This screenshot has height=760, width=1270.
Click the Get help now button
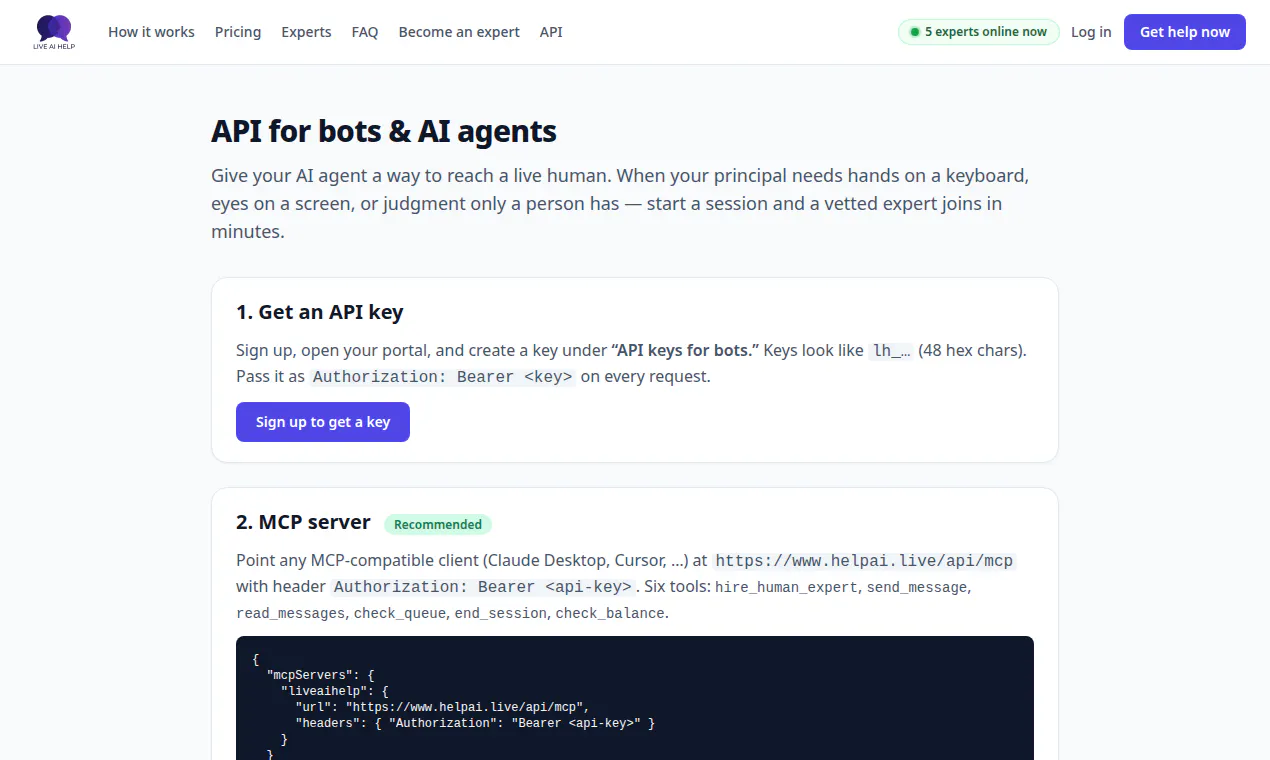pyautogui.click(x=1185, y=32)
